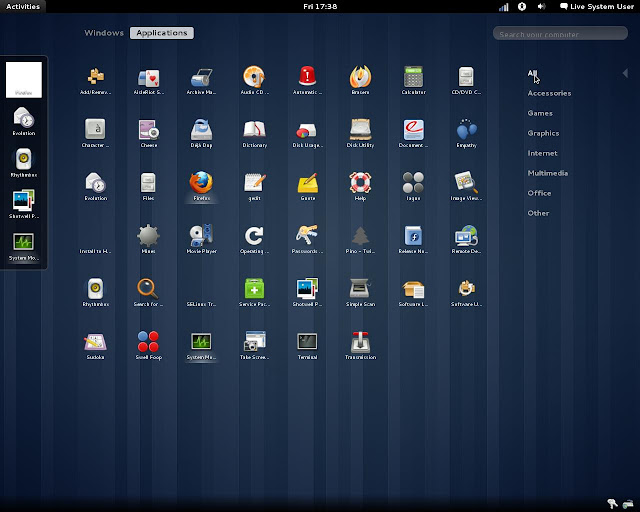Switch to the Windows tab
Viewport: 640px width, 512px height.
(104, 33)
